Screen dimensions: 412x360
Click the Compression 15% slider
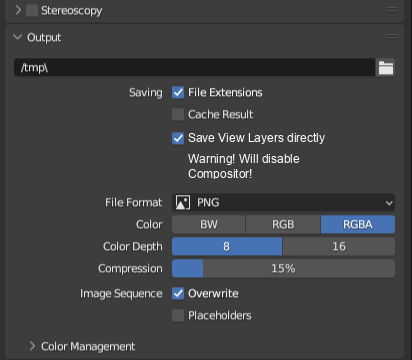(283, 268)
